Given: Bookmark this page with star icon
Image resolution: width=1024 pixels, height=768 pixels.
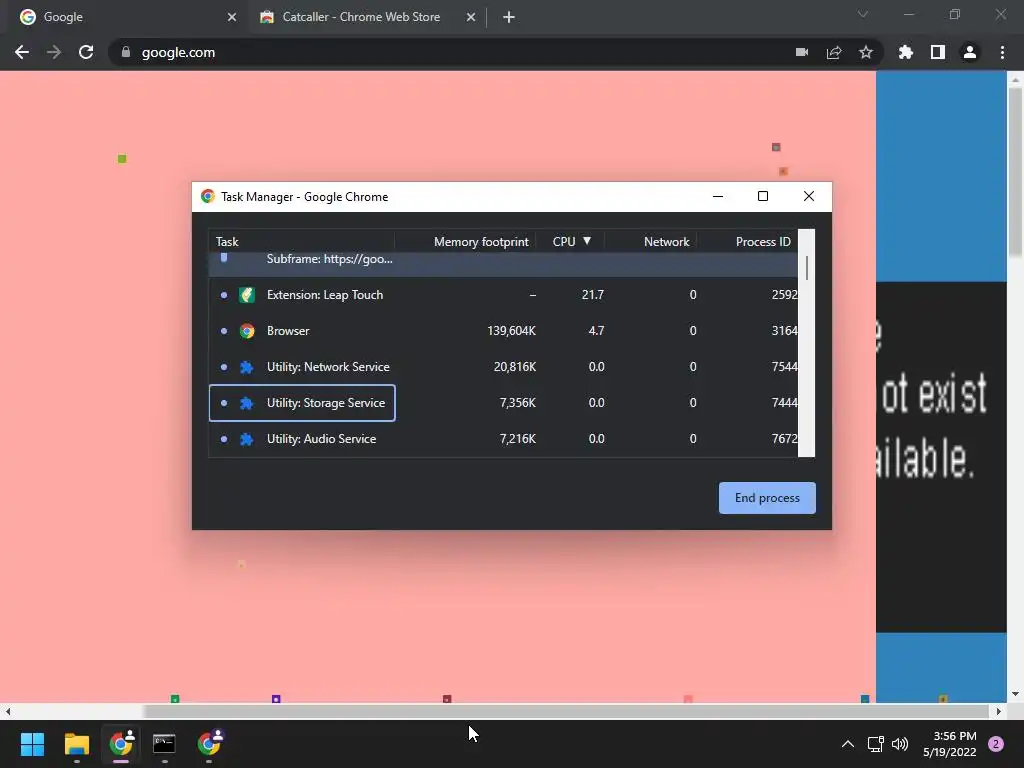Looking at the screenshot, I should pos(866,52).
